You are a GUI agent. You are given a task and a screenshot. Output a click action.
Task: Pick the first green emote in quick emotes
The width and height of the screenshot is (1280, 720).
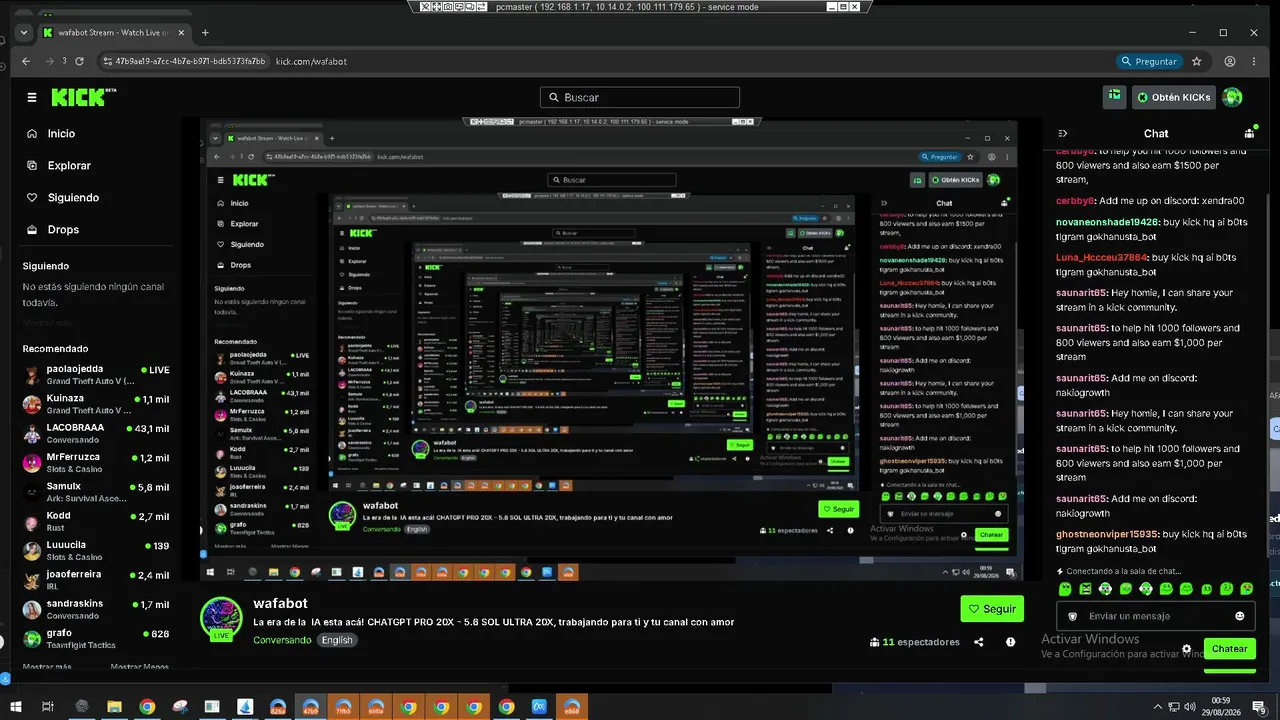(1065, 589)
